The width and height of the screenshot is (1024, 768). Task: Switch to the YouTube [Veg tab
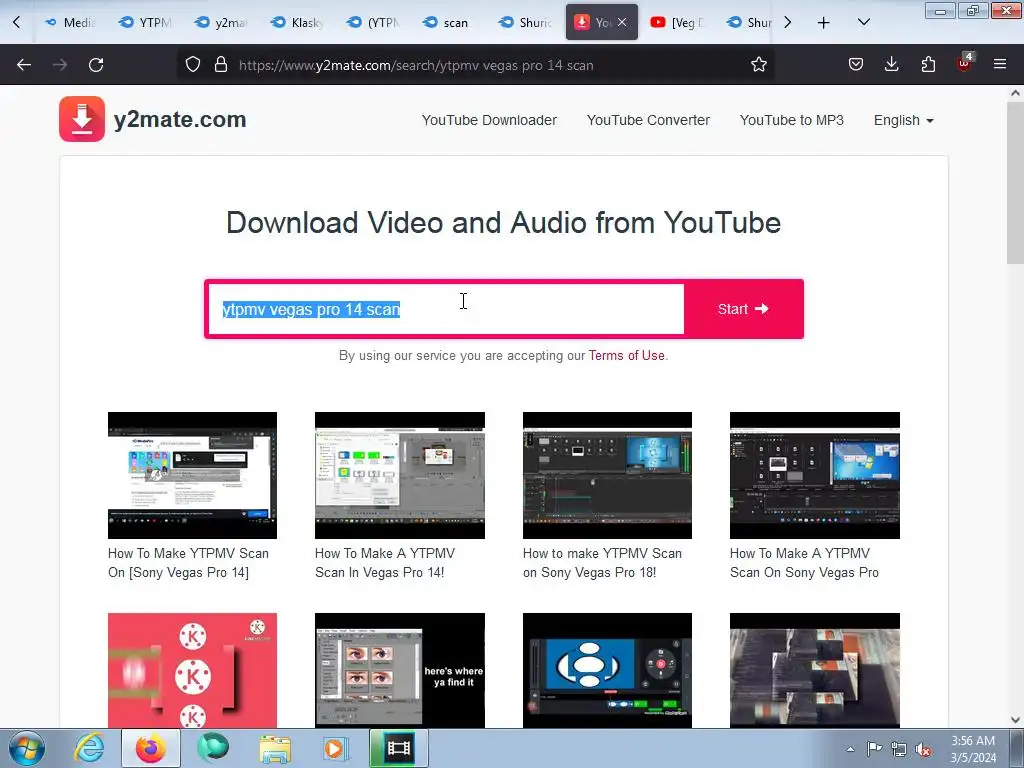pos(677,22)
